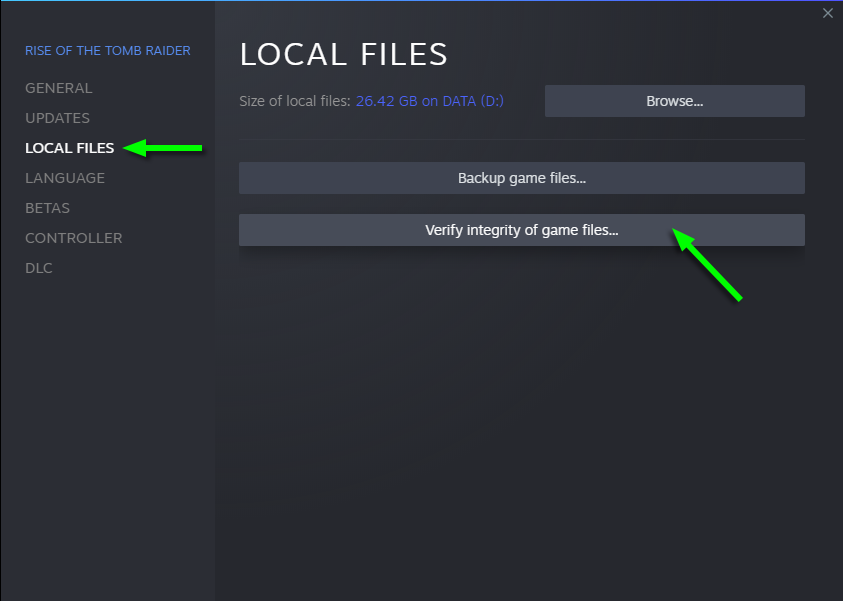Close the properties window with the X
This screenshot has height=601, width=843.
827,13
